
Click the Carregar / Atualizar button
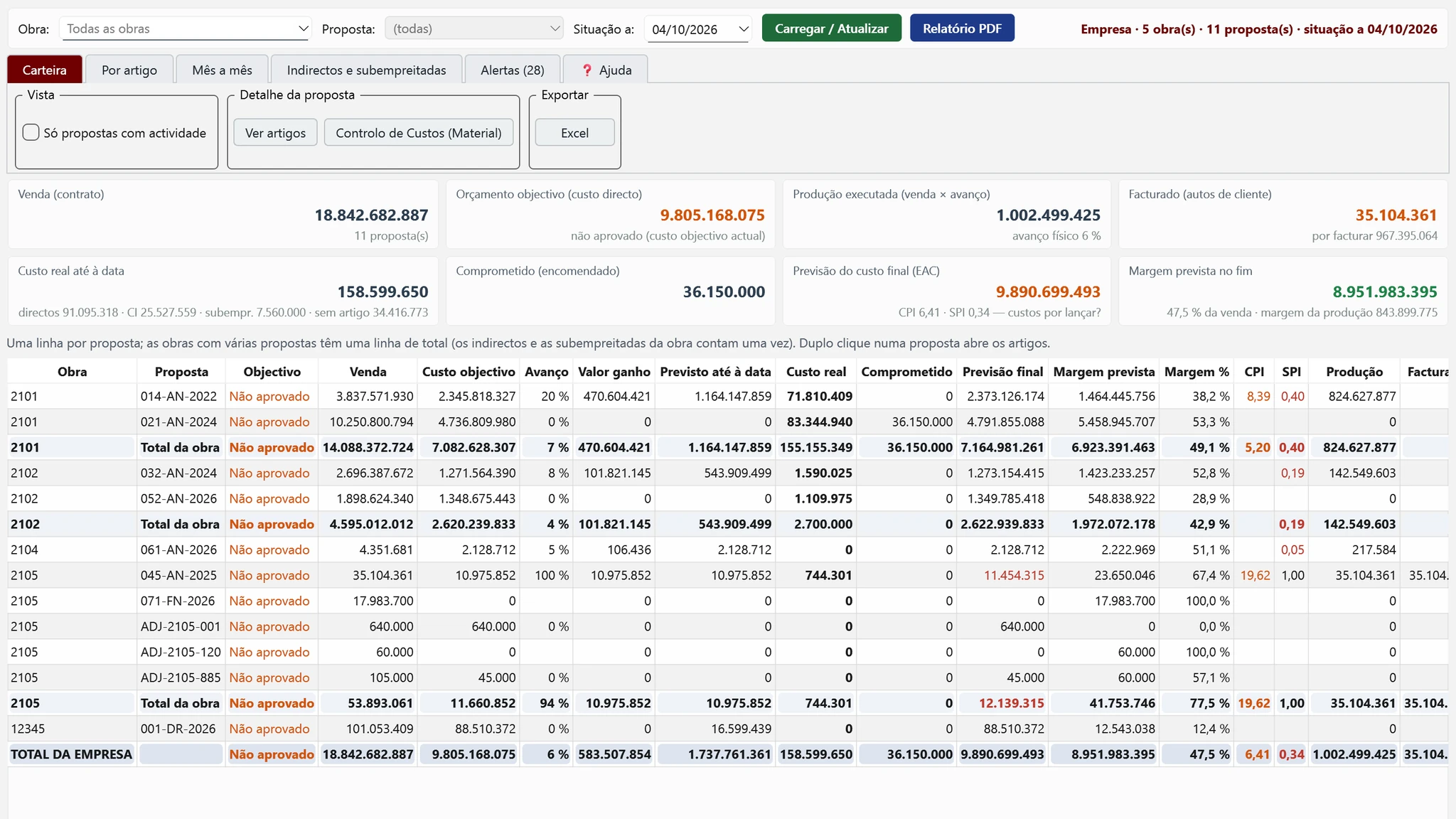tap(832, 28)
